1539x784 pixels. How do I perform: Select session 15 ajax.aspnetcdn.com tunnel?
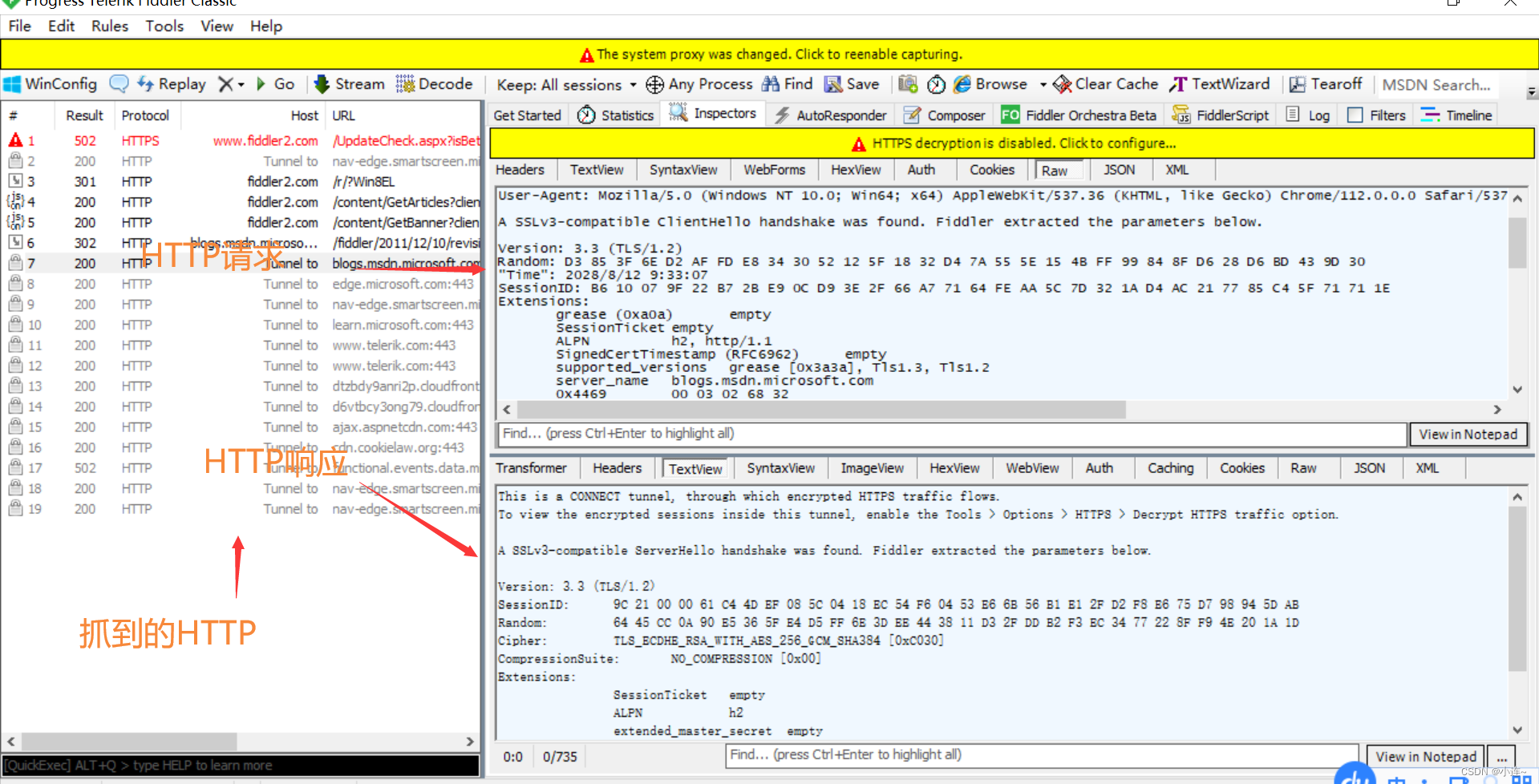click(241, 427)
